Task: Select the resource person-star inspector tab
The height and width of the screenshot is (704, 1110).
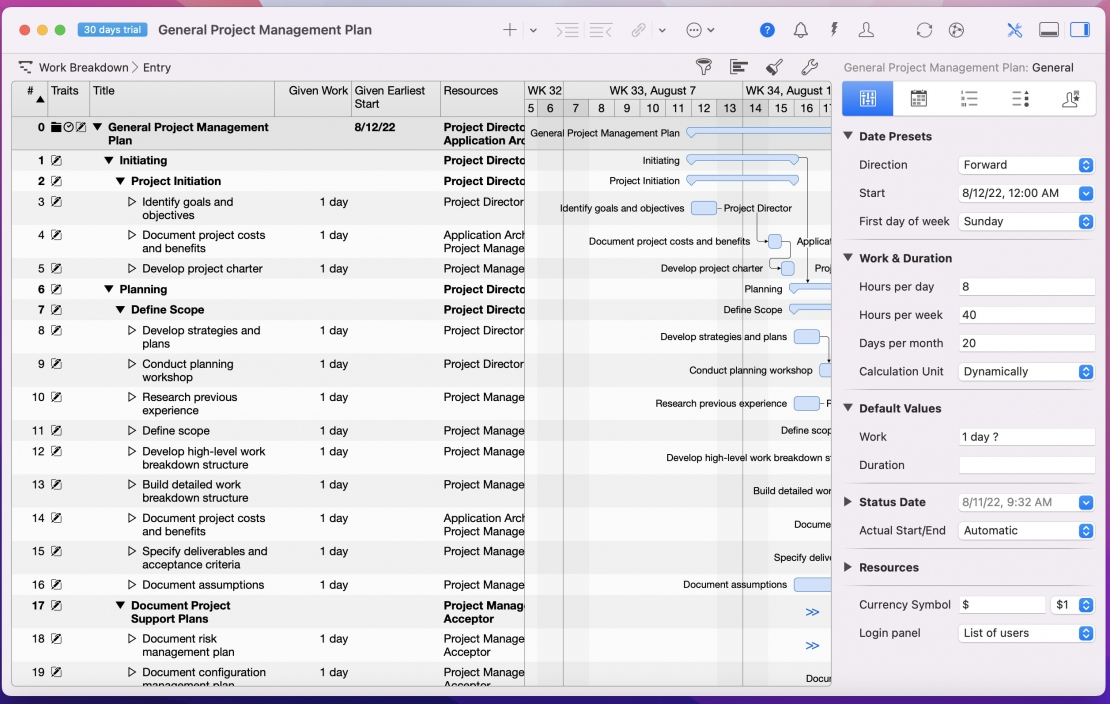Action: pyautogui.click(x=1070, y=98)
